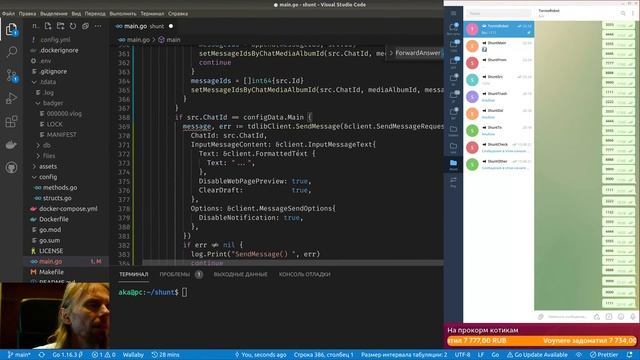Open the Docker view in activity bar

(11, 144)
